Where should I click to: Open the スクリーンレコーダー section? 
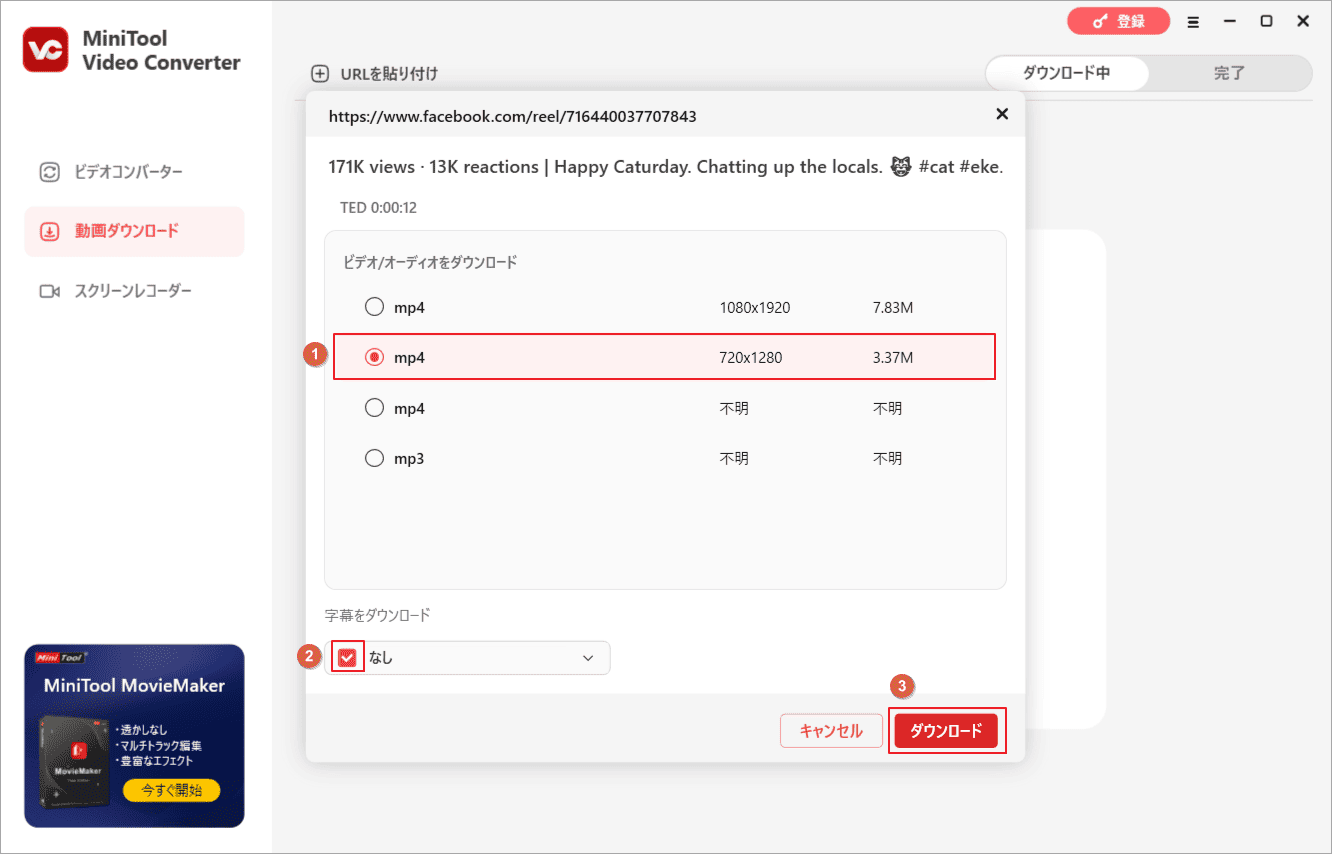coord(134,291)
